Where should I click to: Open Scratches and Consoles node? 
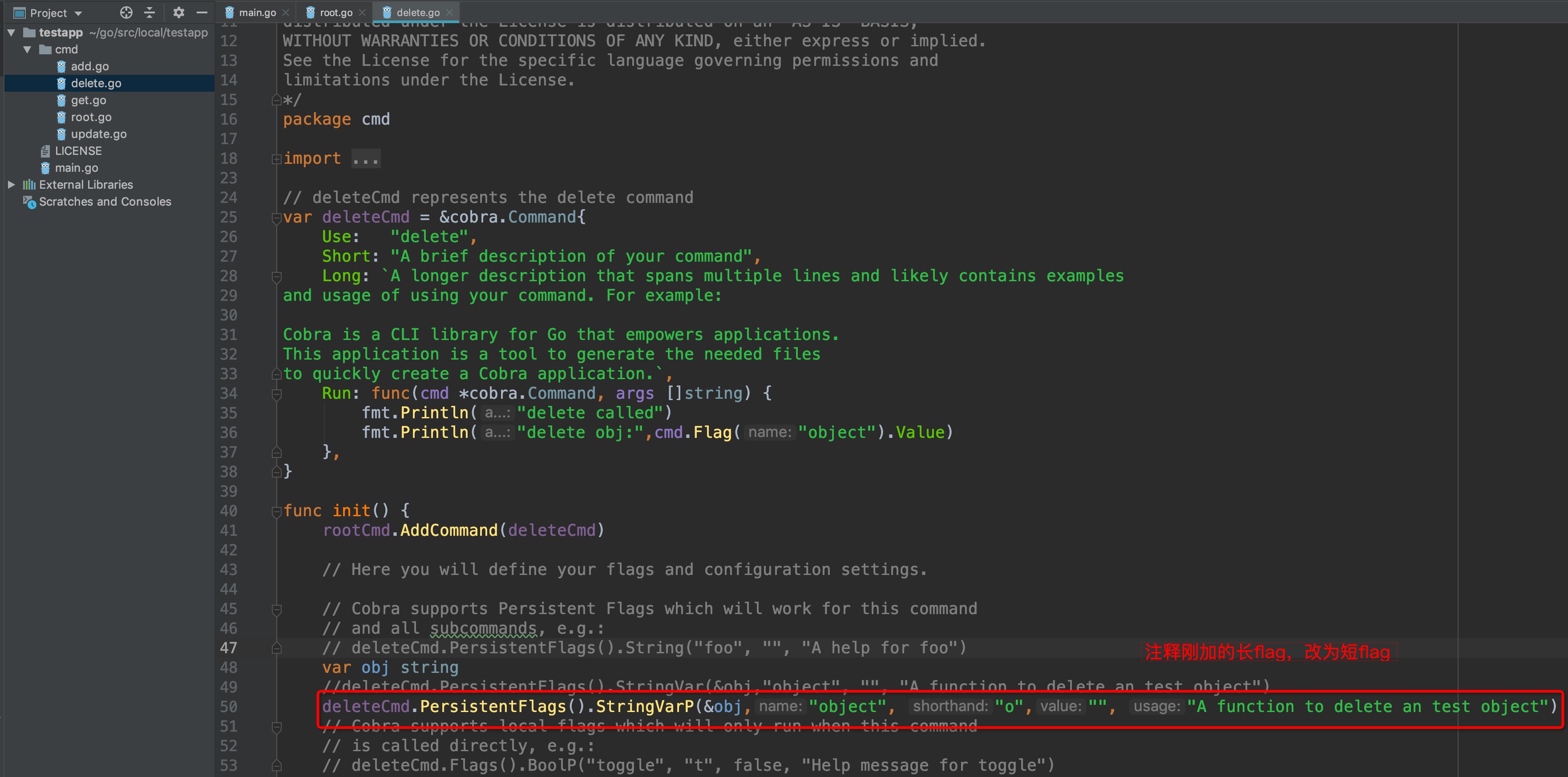[105, 202]
